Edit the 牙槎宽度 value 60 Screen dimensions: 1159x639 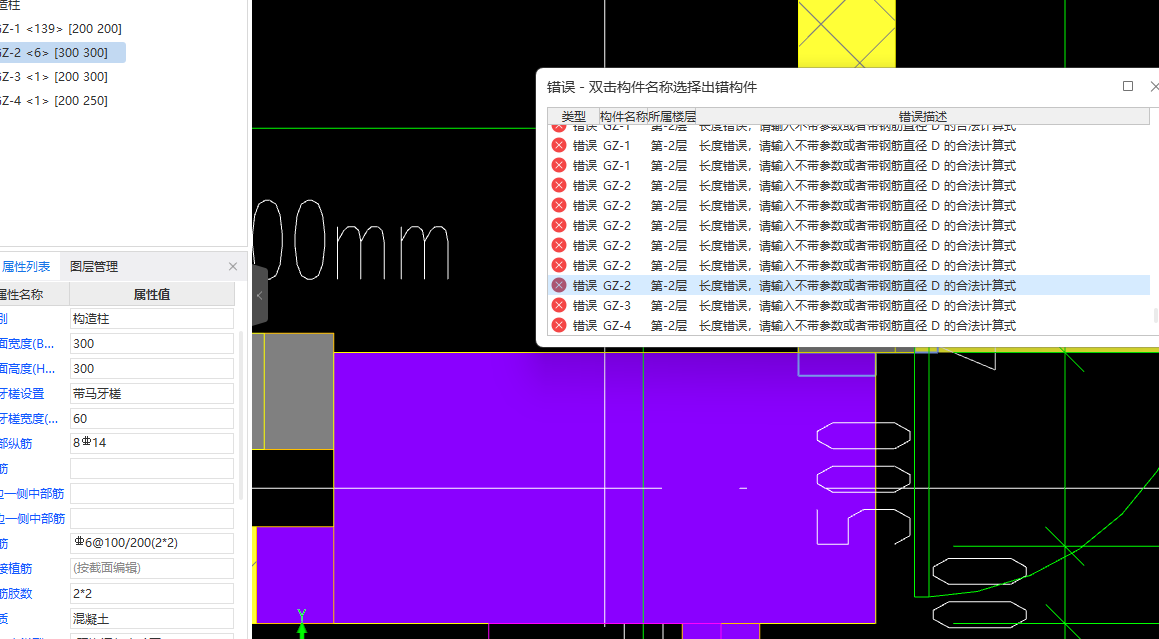pos(152,419)
